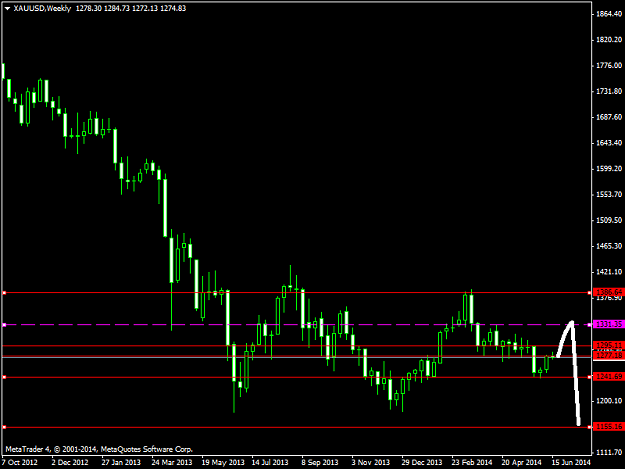Click price axis label 1643.40
The width and height of the screenshot is (625, 469).
pyautogui.click(x=609, y=143)
